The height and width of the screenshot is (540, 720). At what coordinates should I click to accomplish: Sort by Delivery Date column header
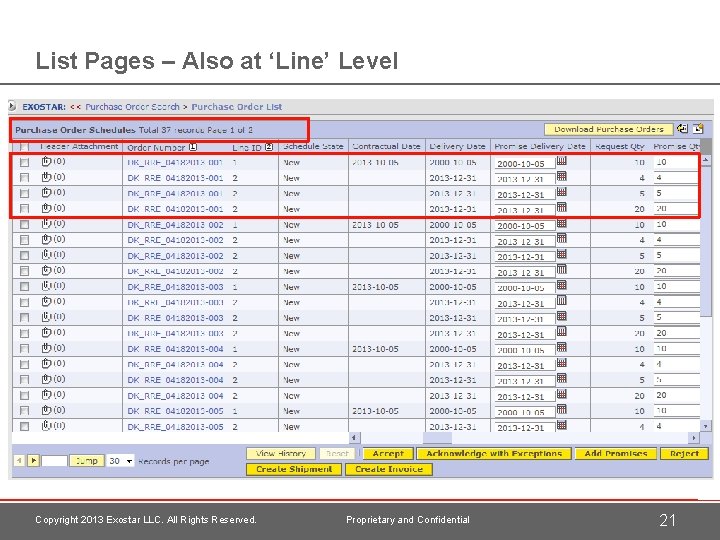pyautogui.click(x=457, y=146)
